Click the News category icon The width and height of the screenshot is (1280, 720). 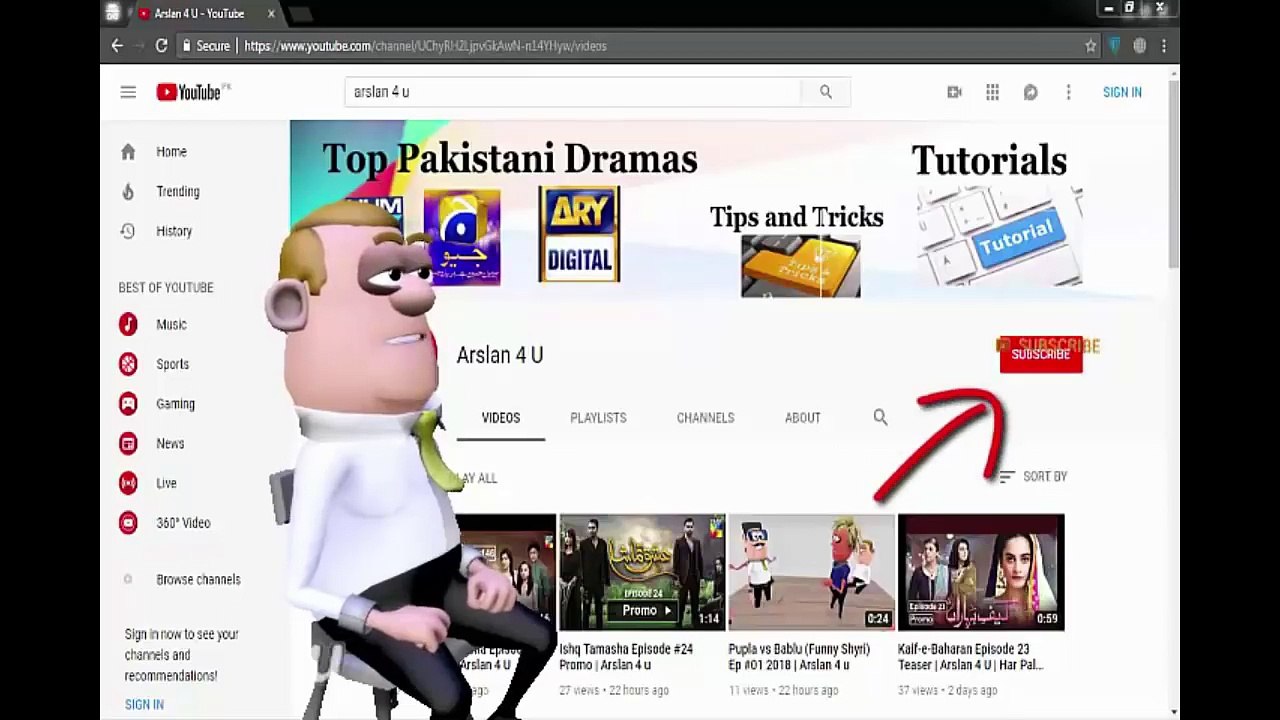point(128,443)
